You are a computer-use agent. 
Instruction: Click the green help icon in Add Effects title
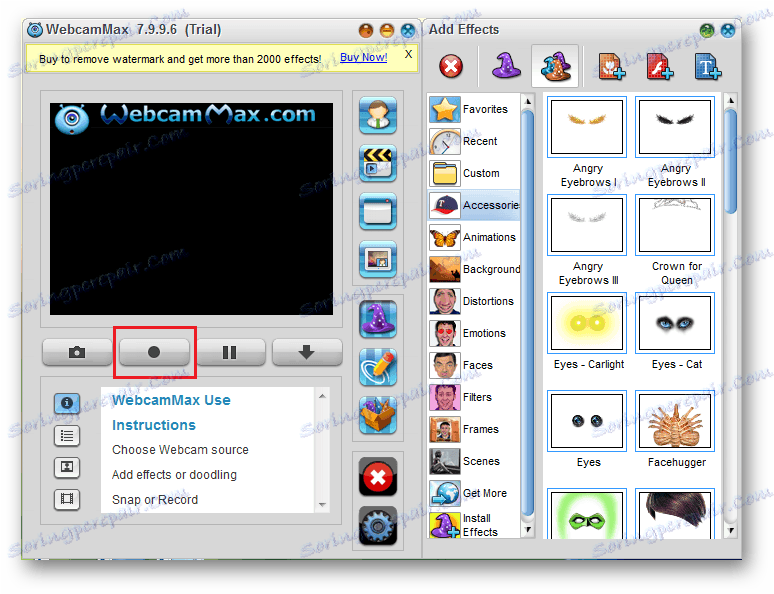(706, 31)
